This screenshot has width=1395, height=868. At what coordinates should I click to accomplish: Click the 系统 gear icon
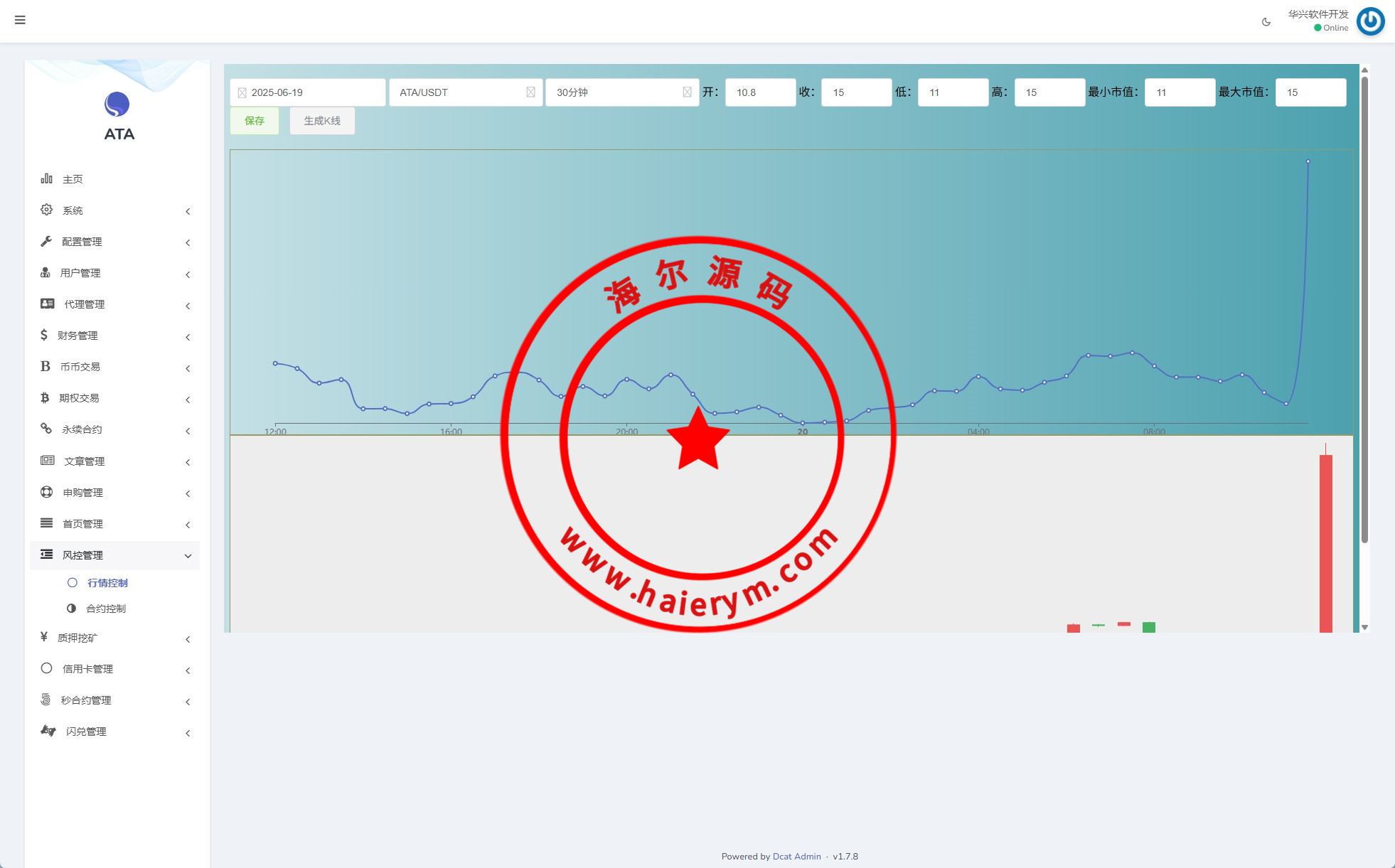[46, 210]
